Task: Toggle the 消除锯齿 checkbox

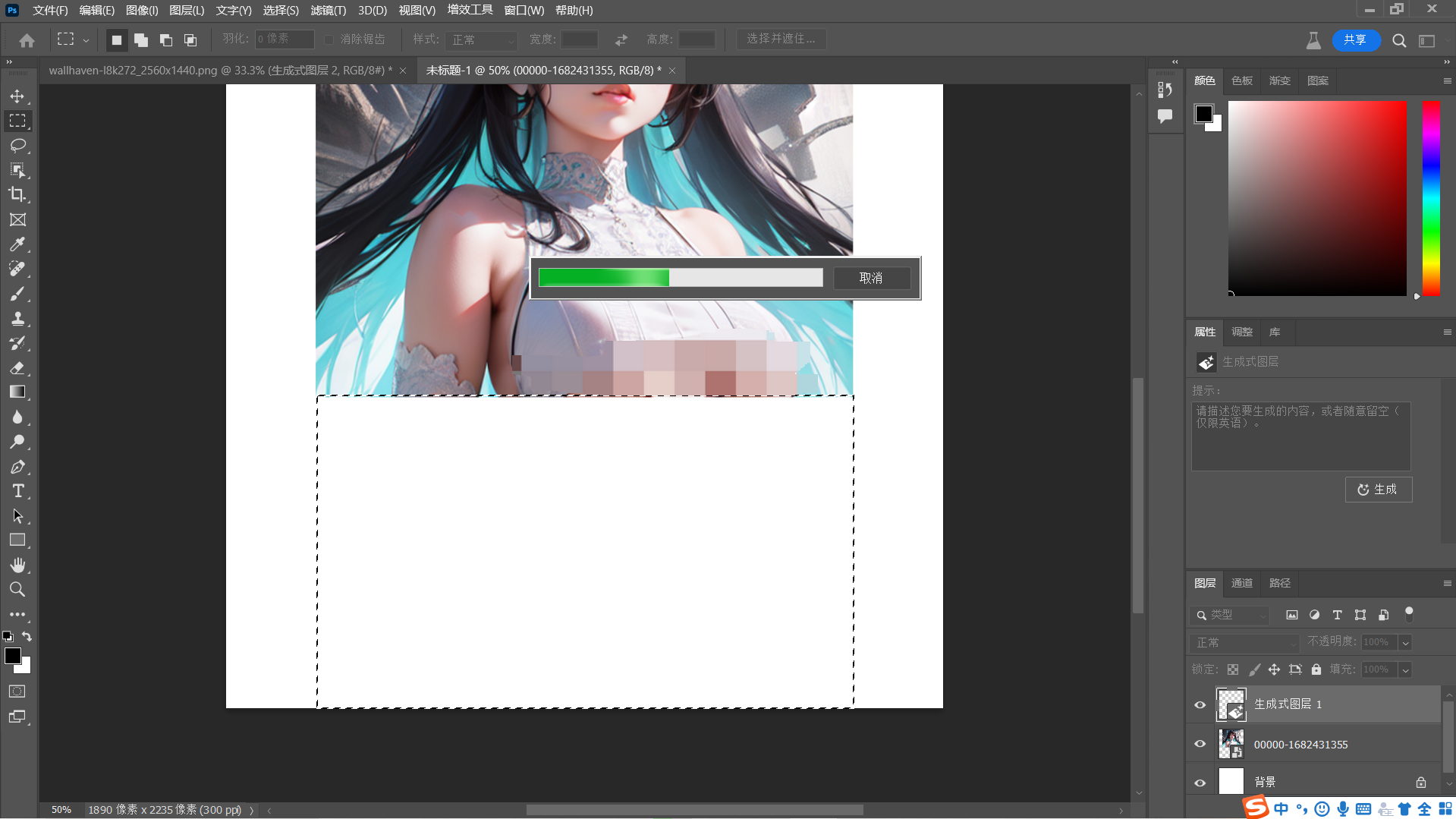Action: [329, 39]
